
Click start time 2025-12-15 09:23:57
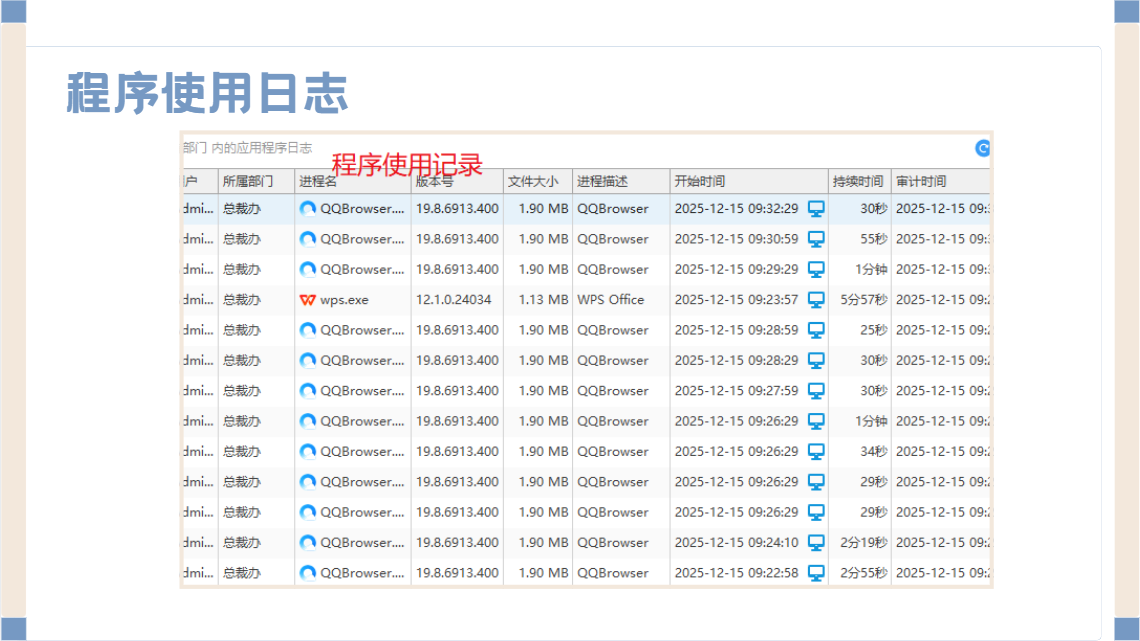point(736,299)
